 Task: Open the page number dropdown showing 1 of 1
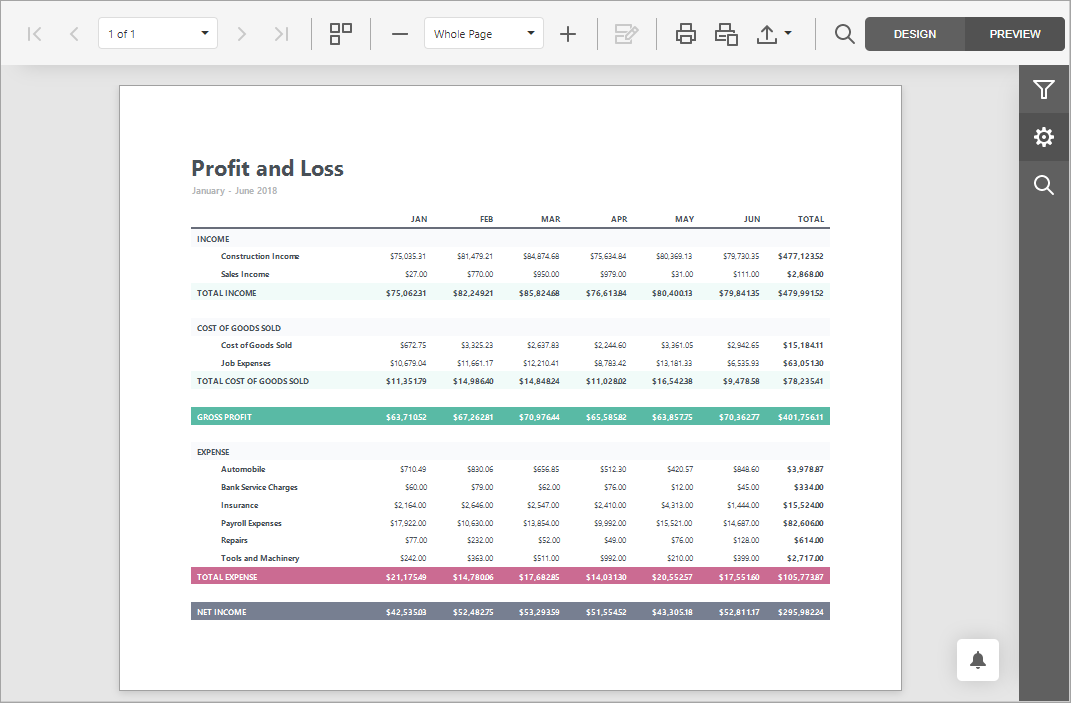(157, 33)
